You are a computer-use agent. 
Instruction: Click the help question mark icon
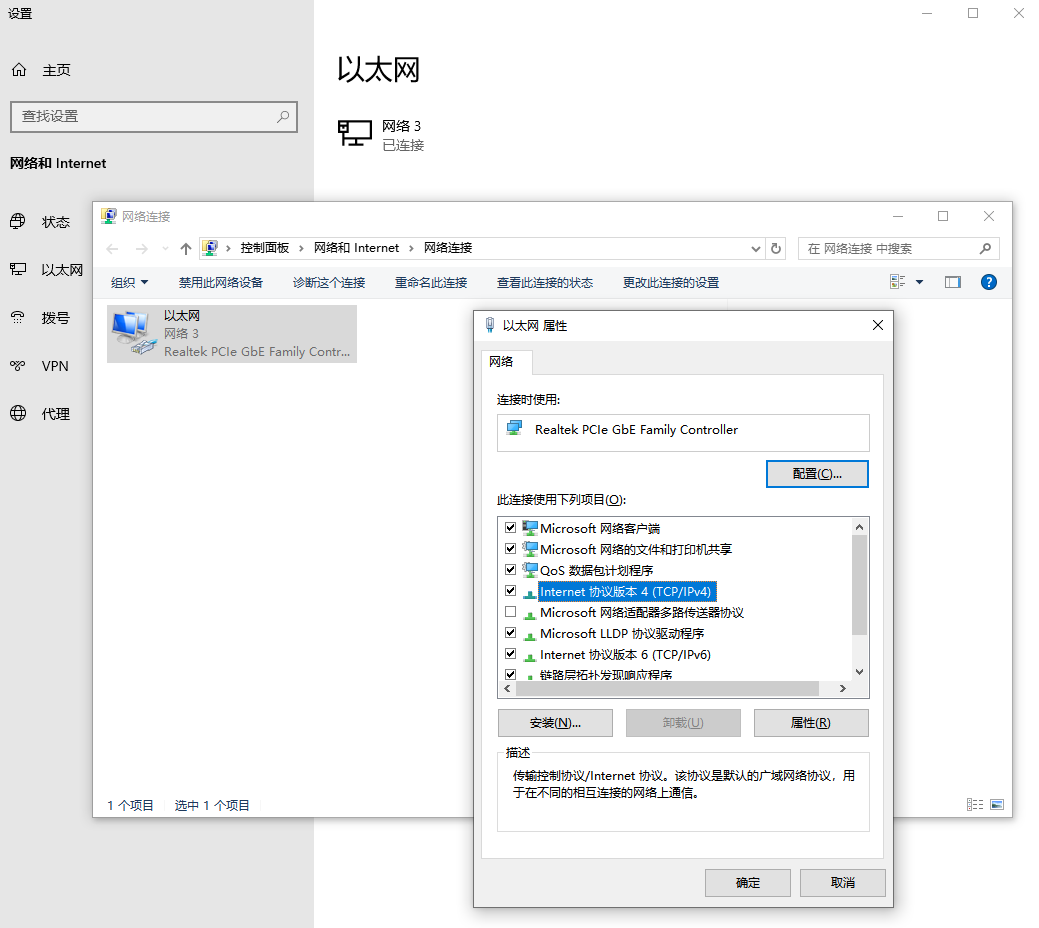pyautogui.click(x=988, y=282)
